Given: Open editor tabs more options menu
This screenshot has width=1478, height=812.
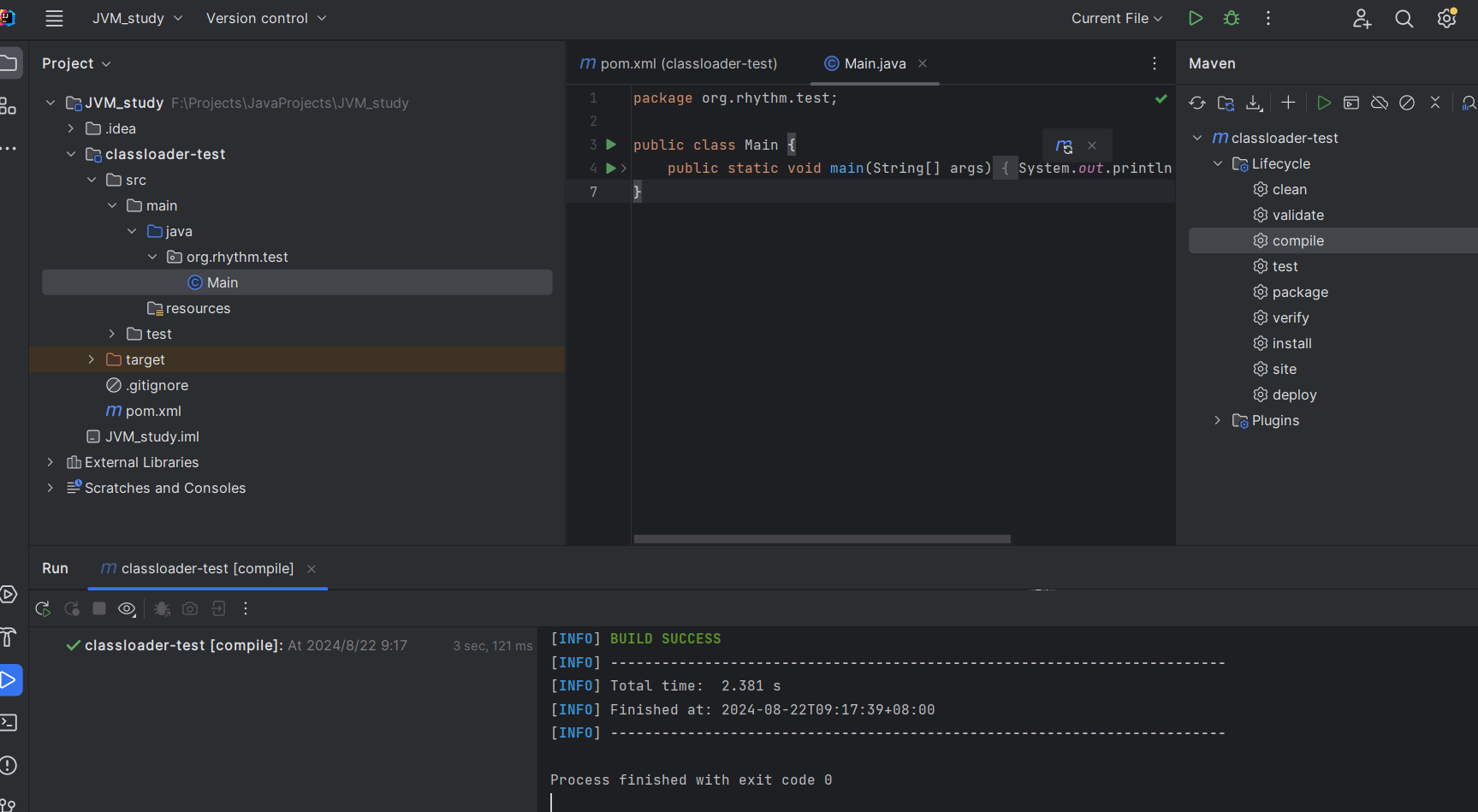Looking at the screenshot, I should (1155, 63).
